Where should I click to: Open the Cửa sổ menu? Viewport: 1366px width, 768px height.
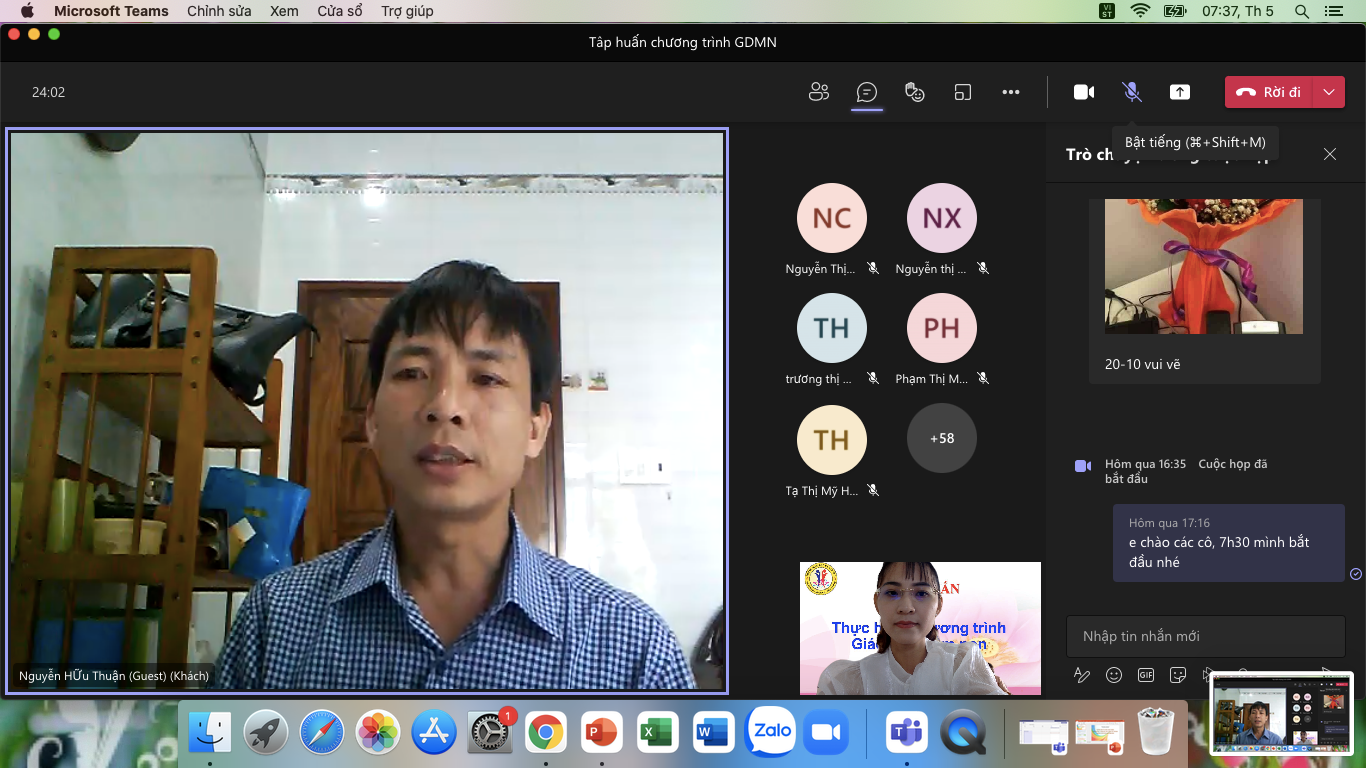[x=339, y=11]
